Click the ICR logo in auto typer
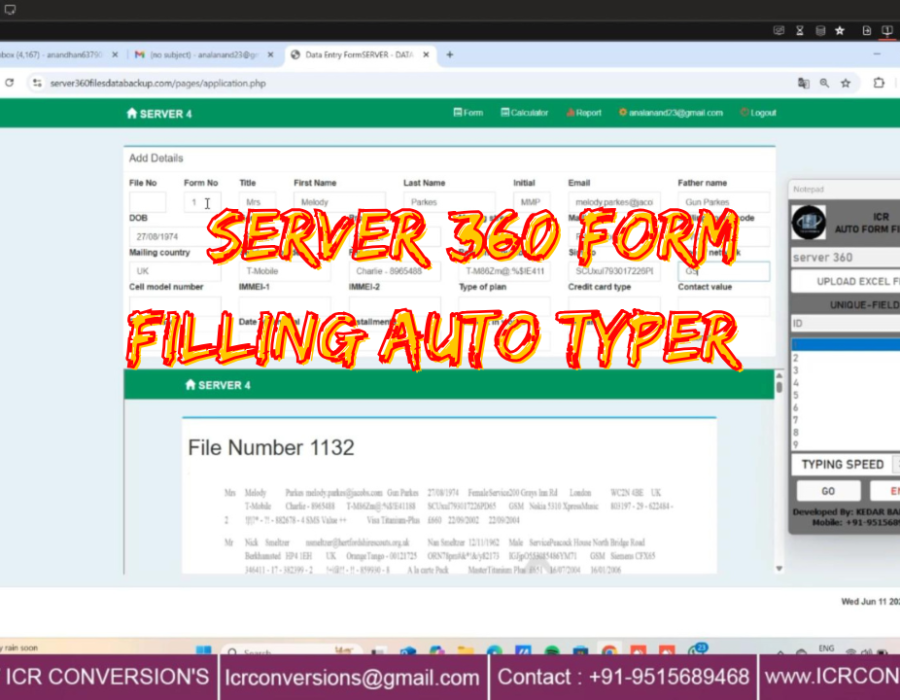This screenshot has width=900, height=700. tap(809, 222)
